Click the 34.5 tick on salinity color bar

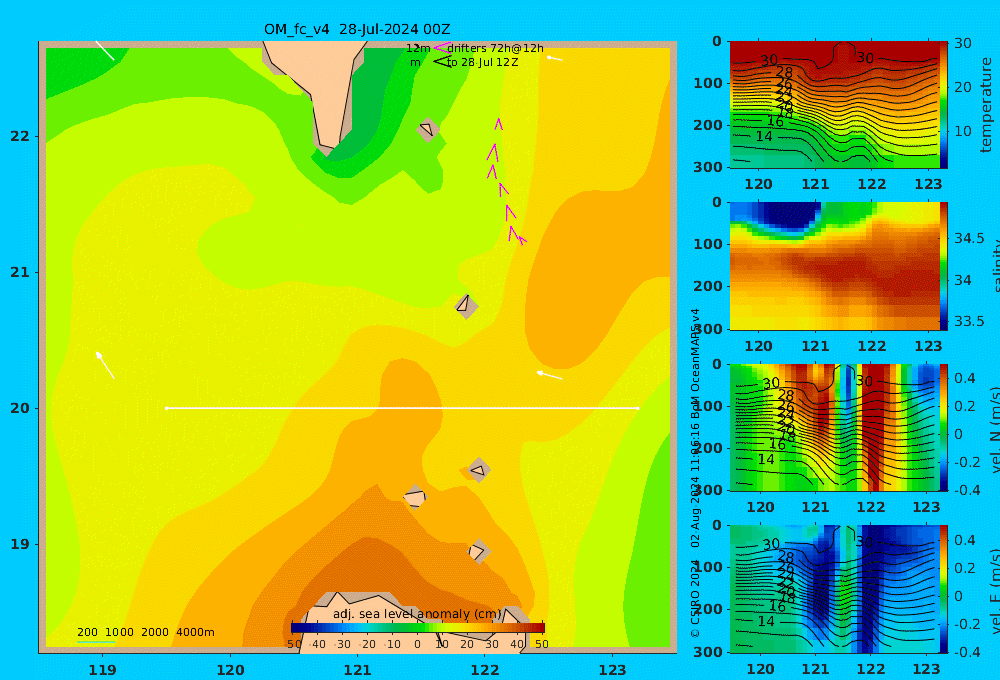click(969, 239)
